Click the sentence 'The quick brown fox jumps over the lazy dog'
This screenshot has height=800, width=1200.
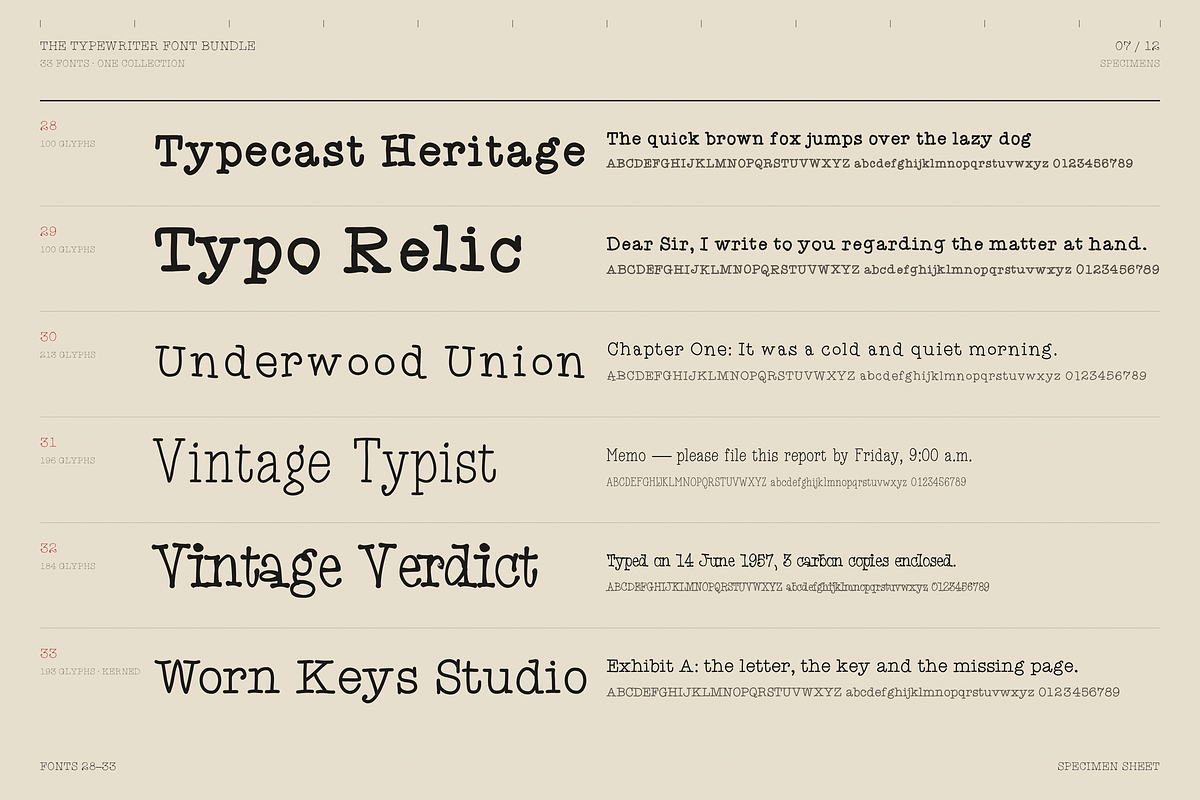click(x=819, y=140)
